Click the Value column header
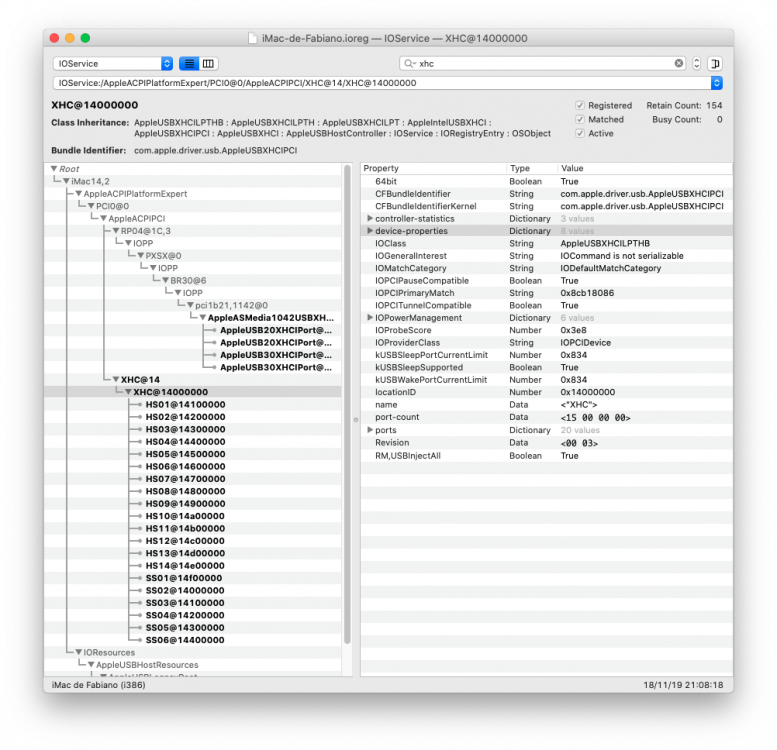This screenshot has width=777, height=750. (645, 168)
